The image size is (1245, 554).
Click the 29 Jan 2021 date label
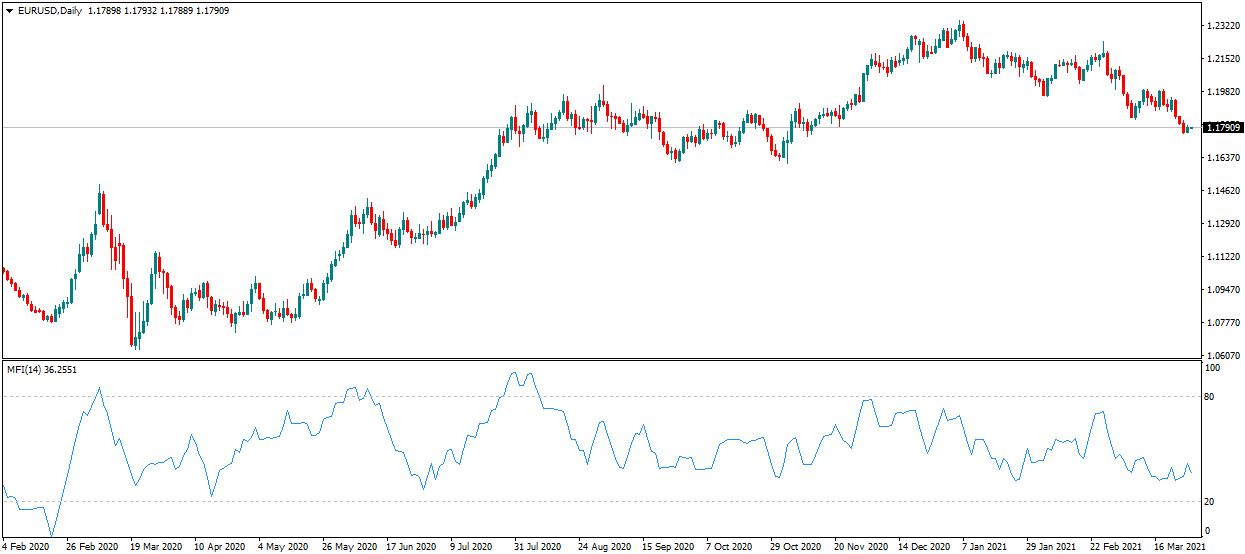(x=1051, y=547)
